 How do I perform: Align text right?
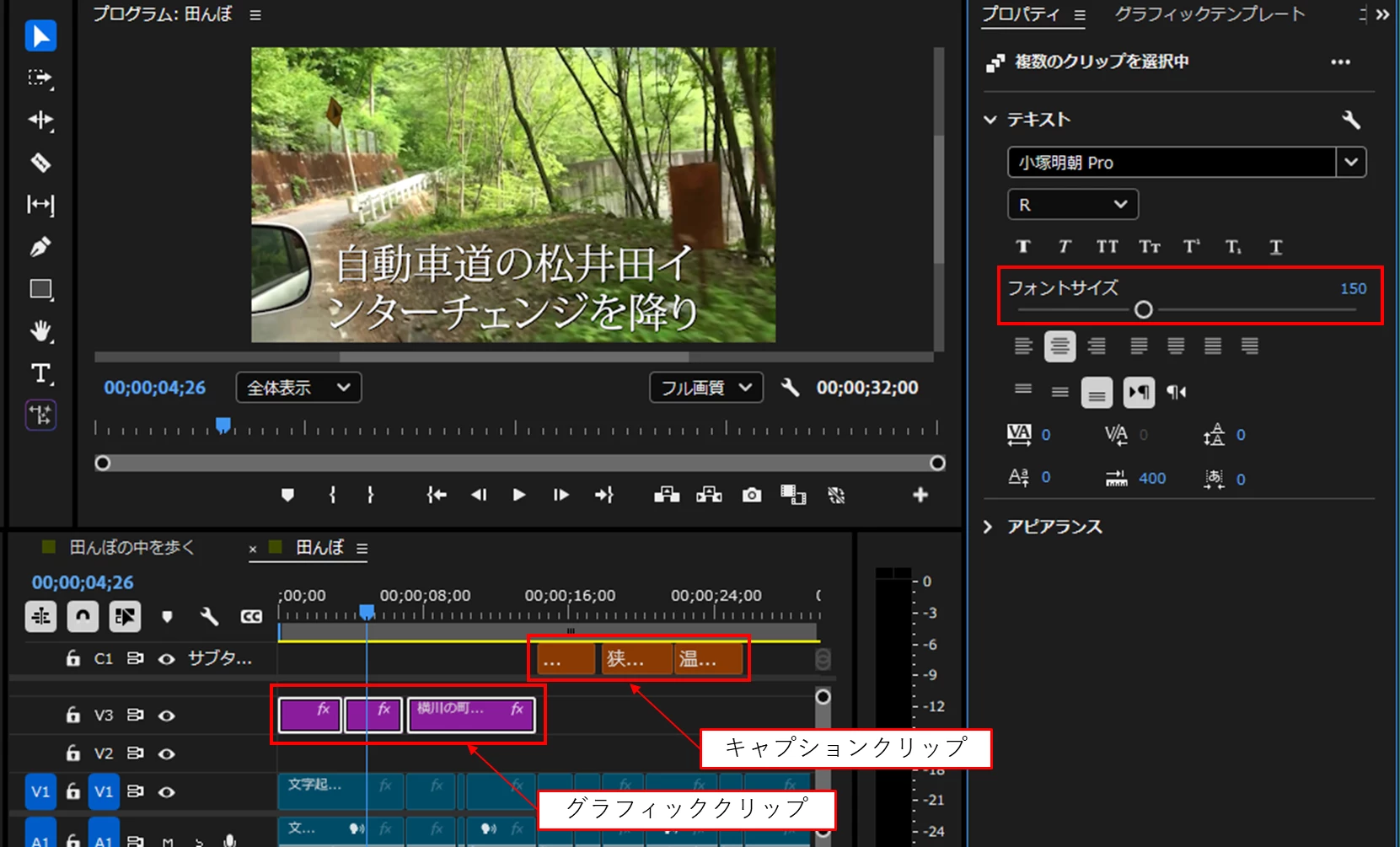(x=1097, y=346)
